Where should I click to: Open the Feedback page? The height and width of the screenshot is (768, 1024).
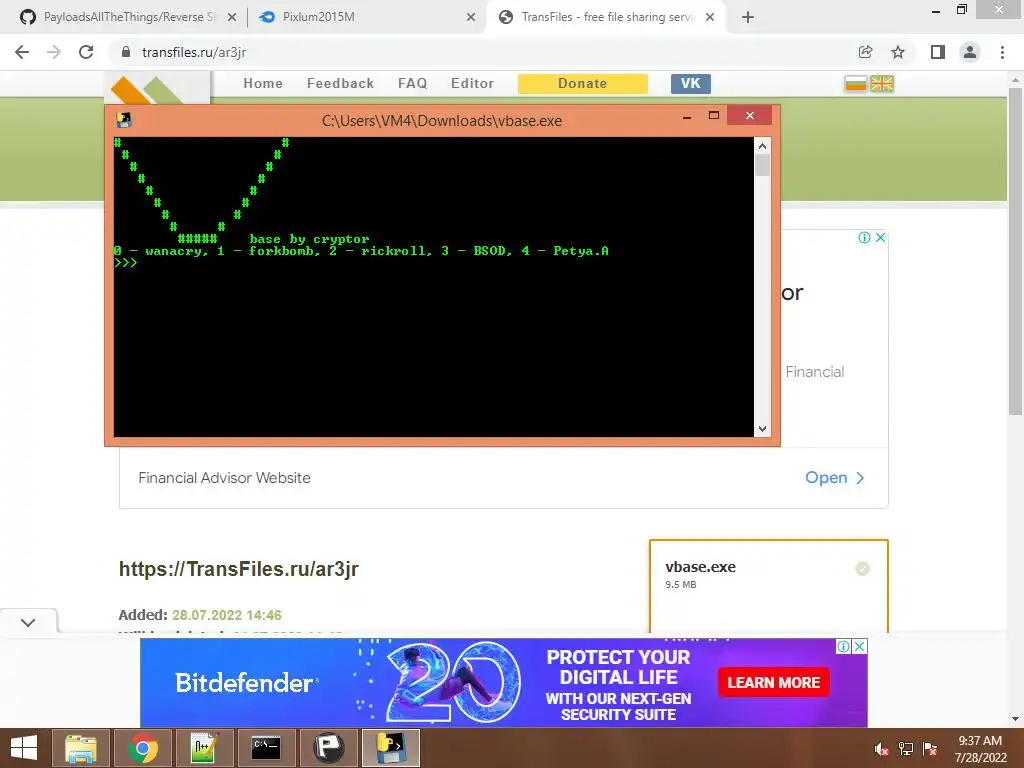(340, 84)
